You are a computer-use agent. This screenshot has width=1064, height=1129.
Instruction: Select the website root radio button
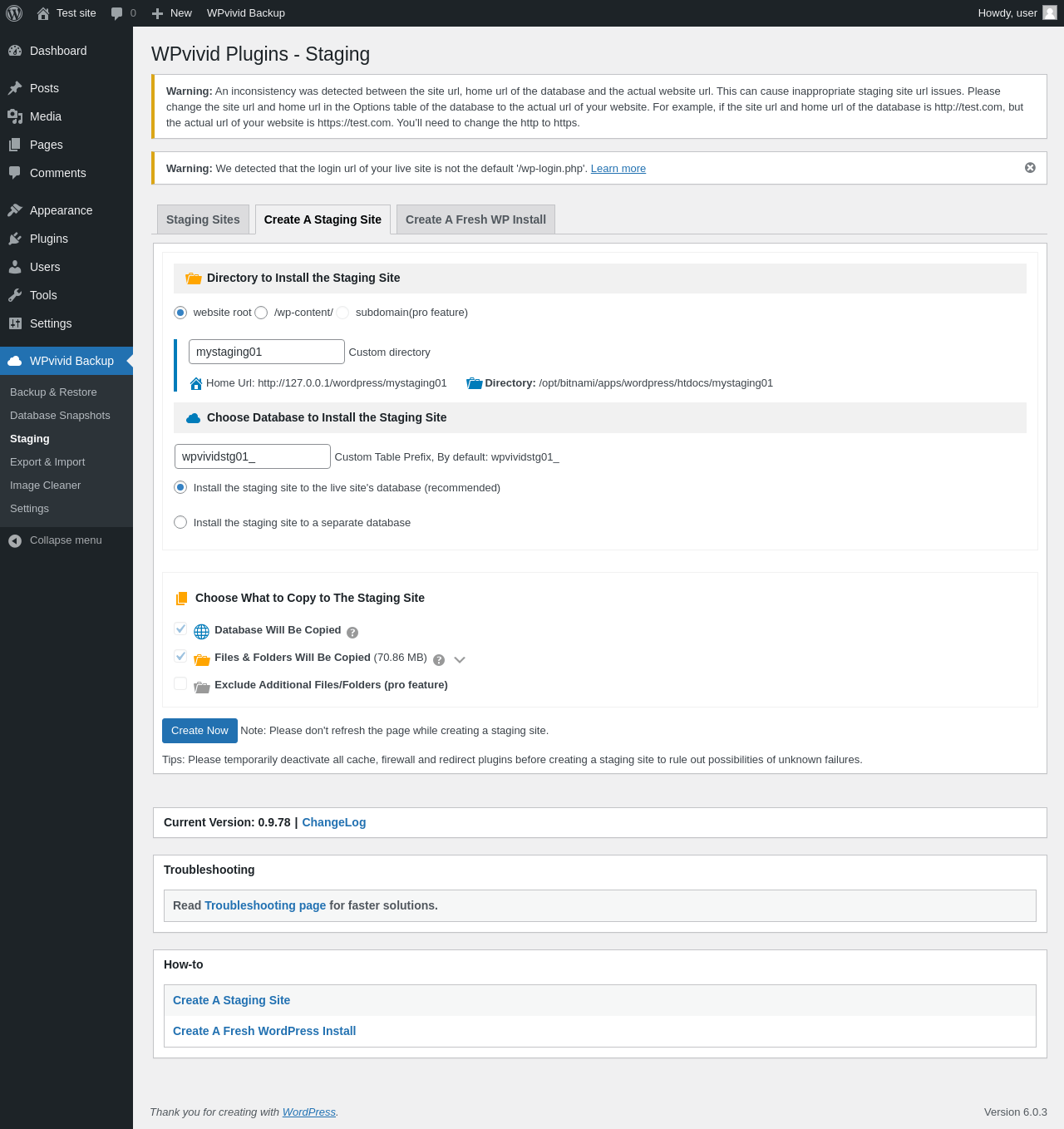click(x=180, y=313)
